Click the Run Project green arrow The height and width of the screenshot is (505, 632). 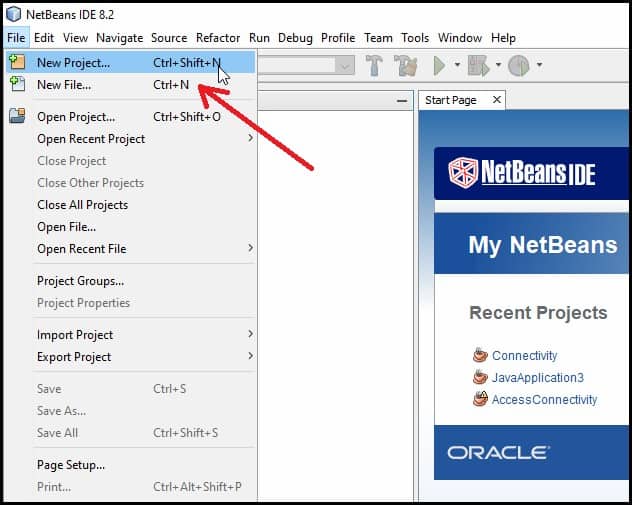pos(439,65)
